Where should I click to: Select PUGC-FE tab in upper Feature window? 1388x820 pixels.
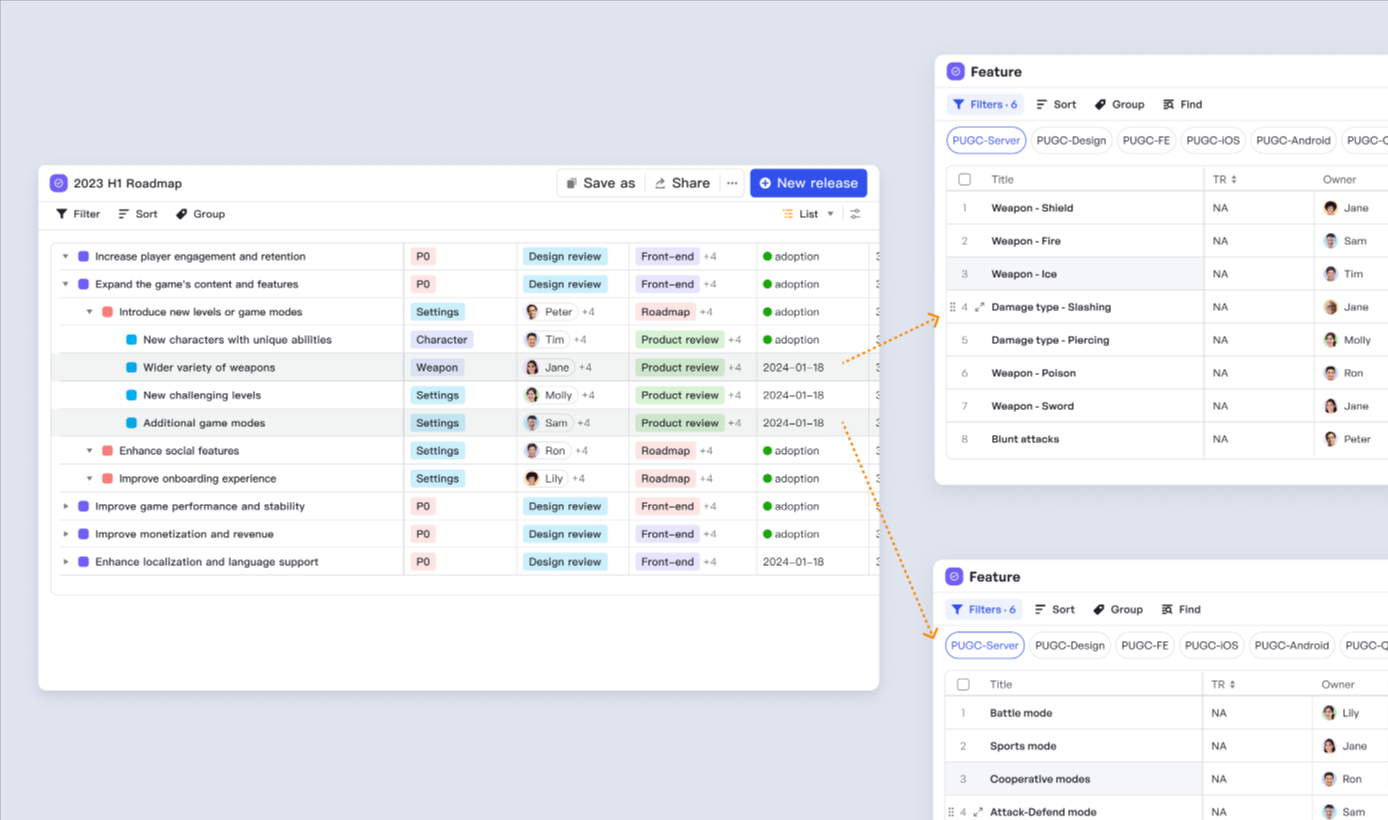click(x=1146, y=141)
